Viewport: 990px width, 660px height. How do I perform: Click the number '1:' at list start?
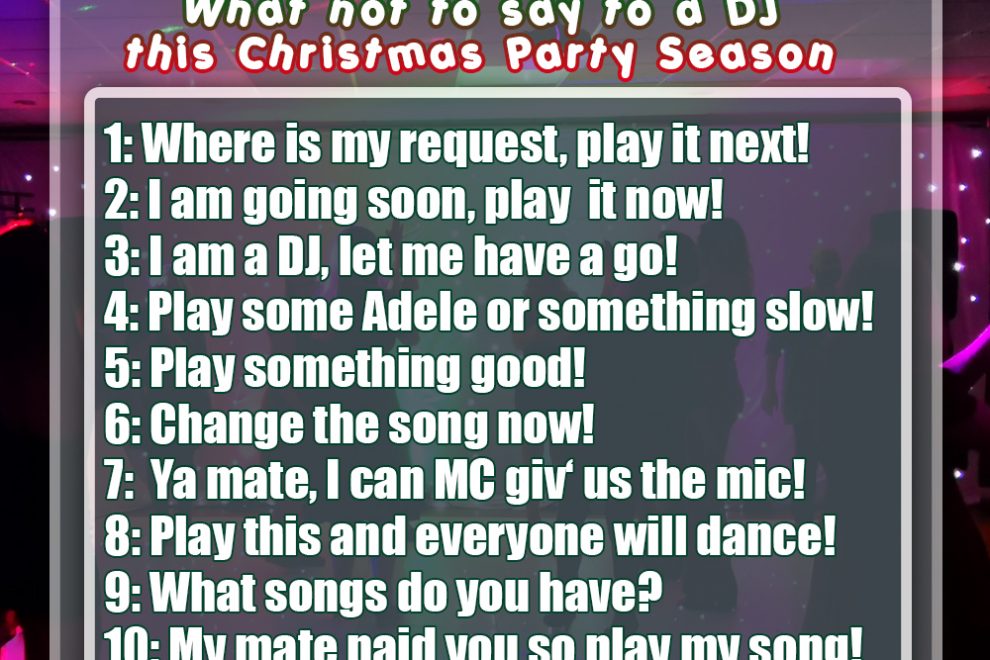tap(119, 144)
